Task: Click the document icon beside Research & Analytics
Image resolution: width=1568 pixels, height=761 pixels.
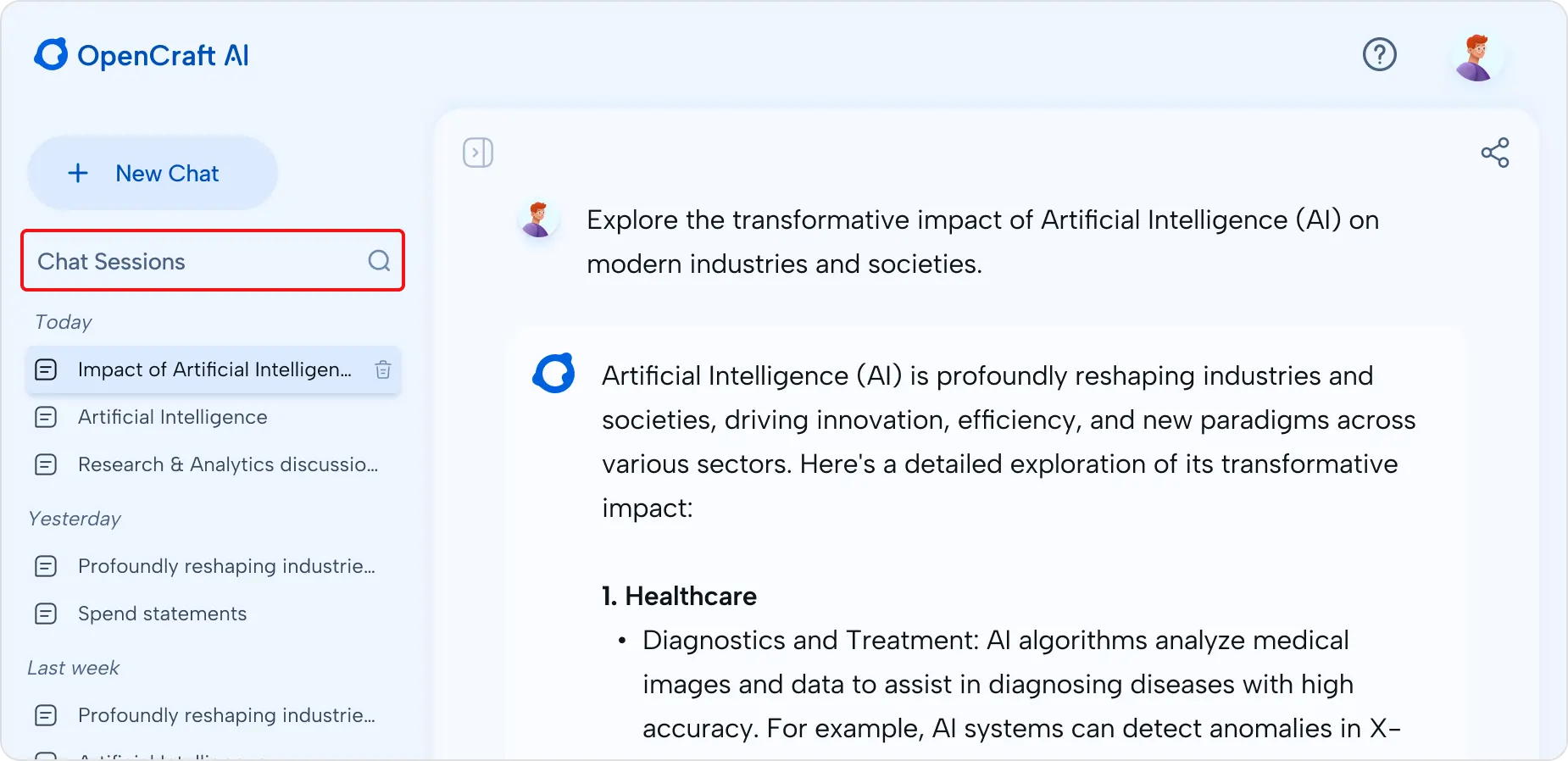Action: [46, 464]
